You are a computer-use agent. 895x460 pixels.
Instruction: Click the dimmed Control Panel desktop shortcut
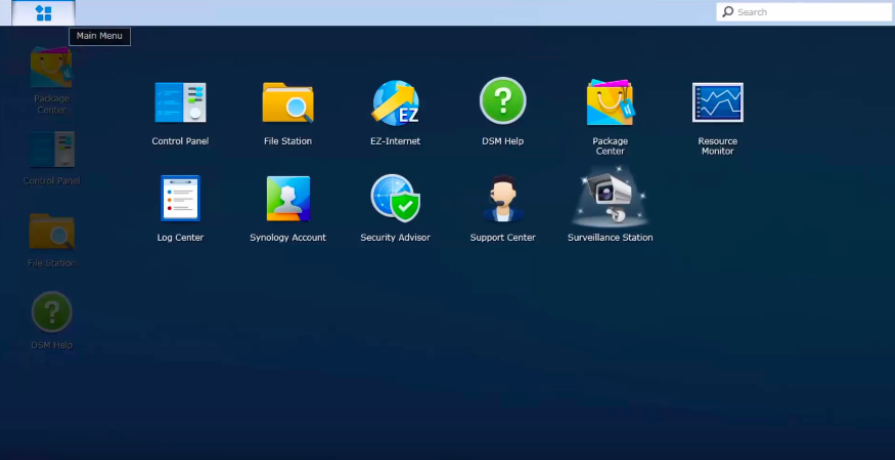(52, 150)
